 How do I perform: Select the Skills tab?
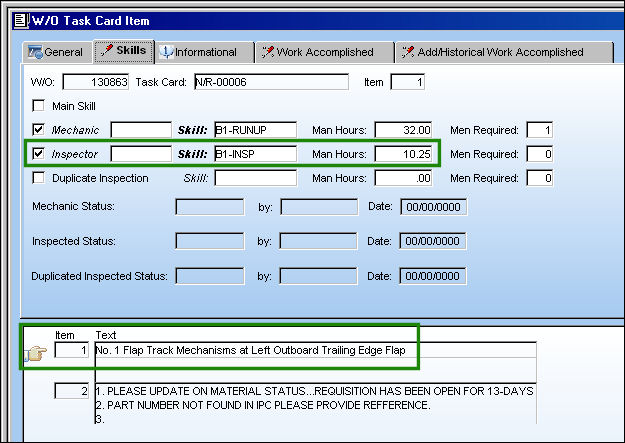(124, 51)
